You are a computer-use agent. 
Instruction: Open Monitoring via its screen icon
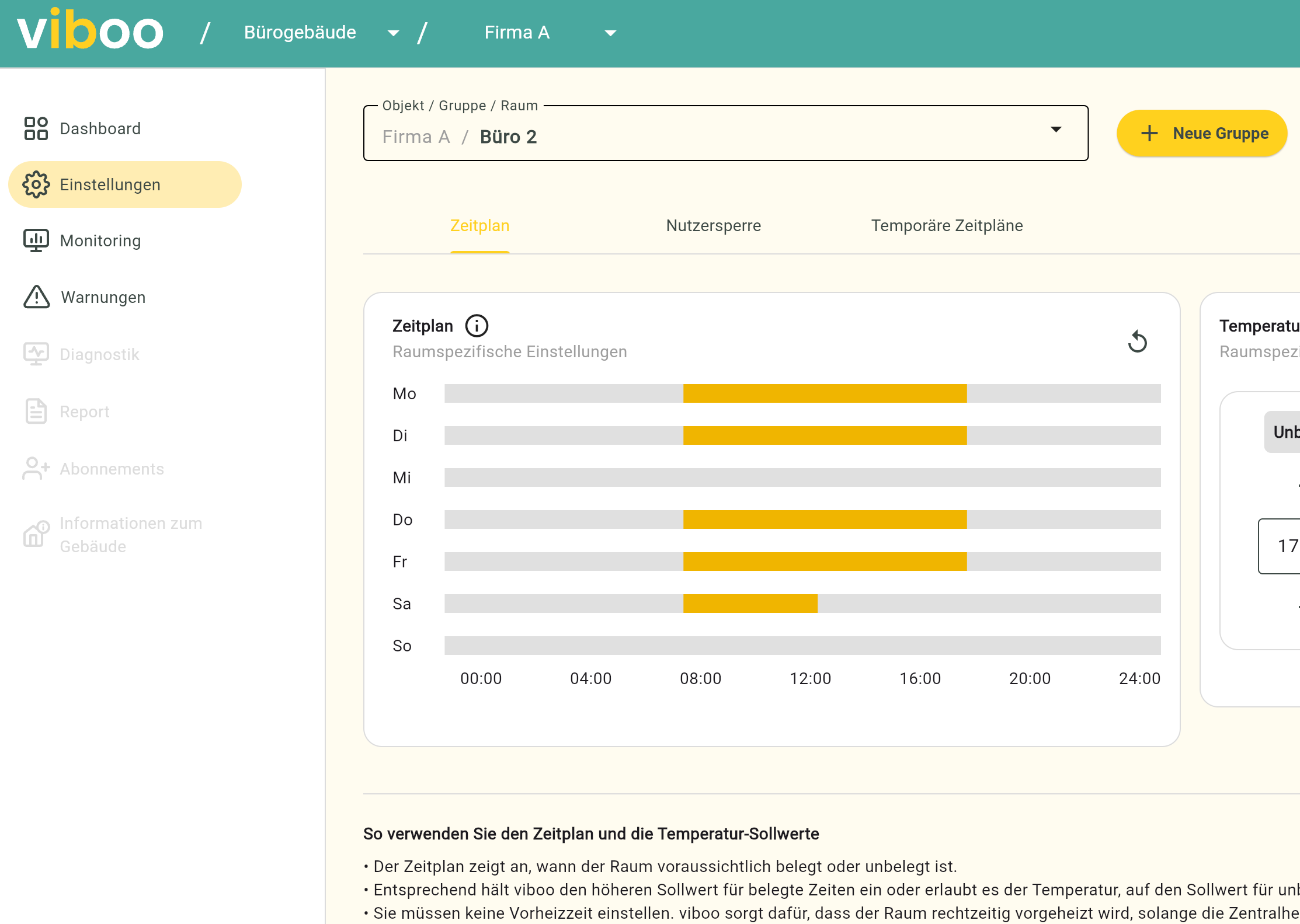[x=36, y=240]
